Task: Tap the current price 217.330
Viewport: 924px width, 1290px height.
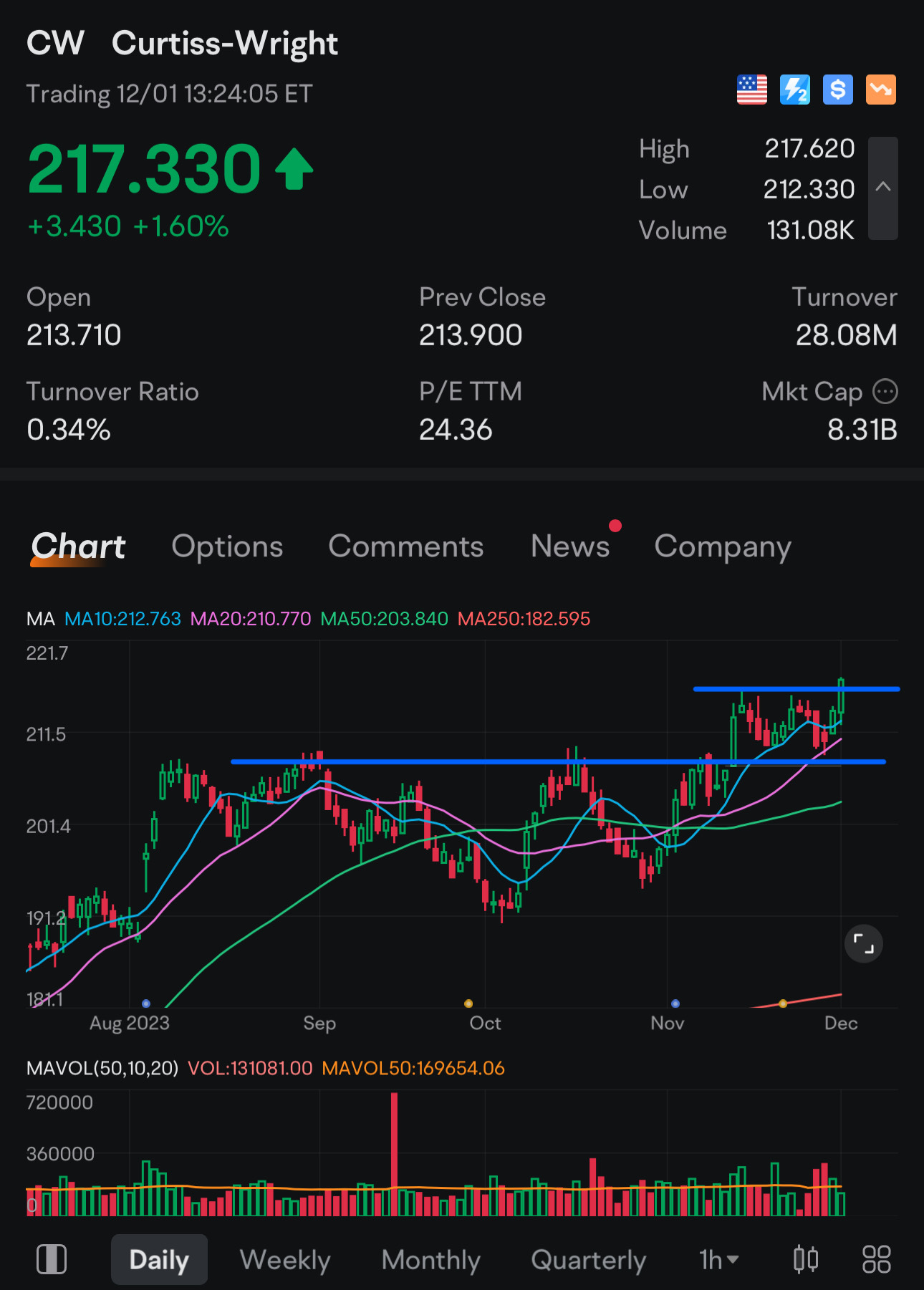Action: tap(144, 169)
